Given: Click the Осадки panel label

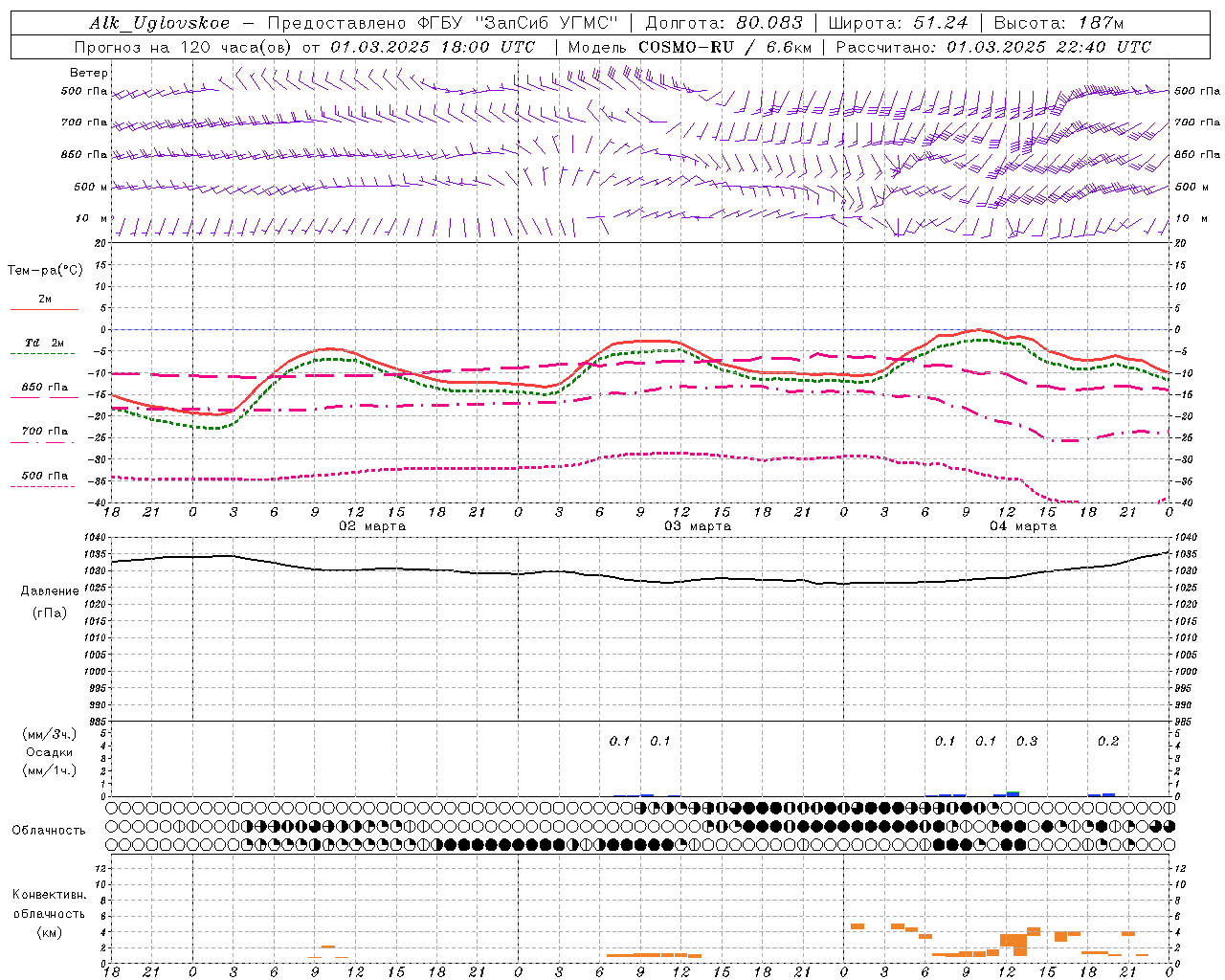Looking at the screenshot, I should (x=49, y=752).
